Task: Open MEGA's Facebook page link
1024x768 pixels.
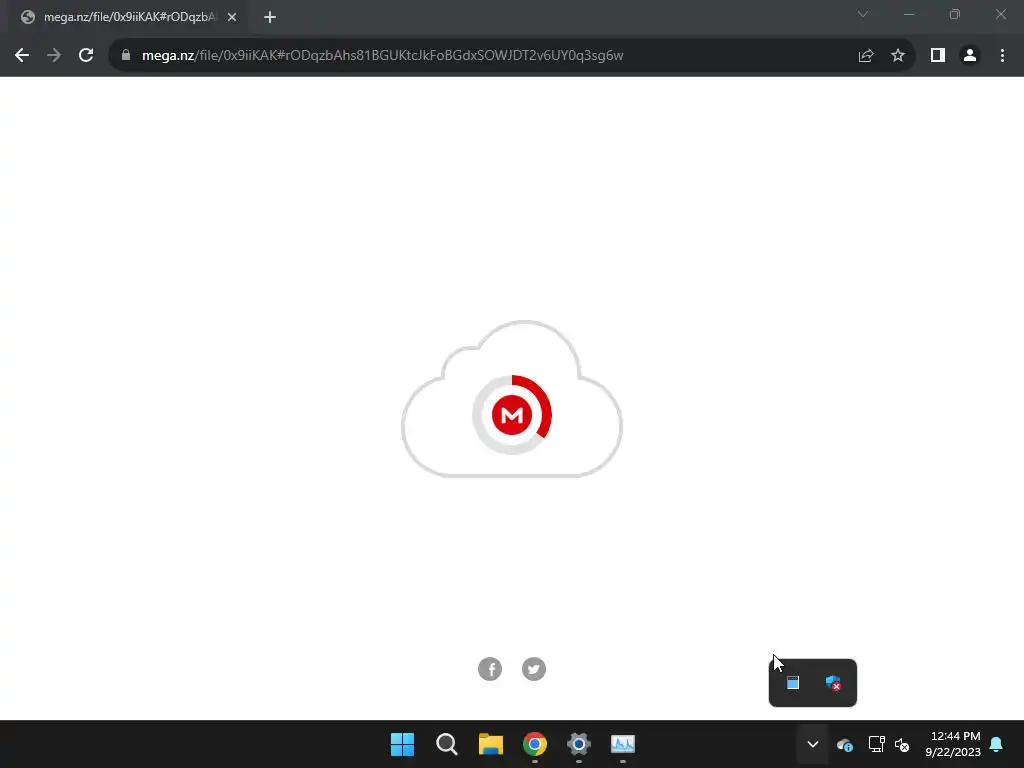Action: point(490,669)
